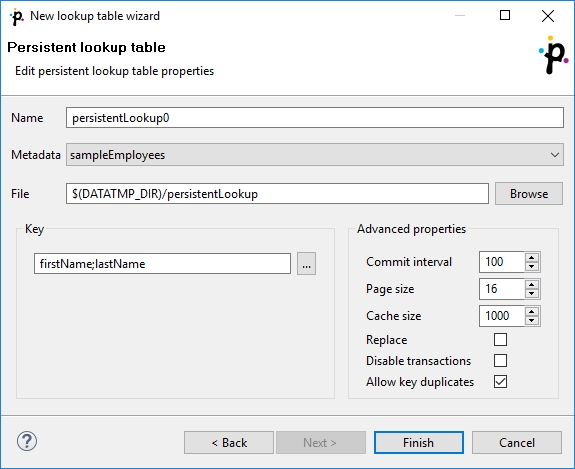
Task: Uncheck Allow key duplicates
Action: click(500, 382)
